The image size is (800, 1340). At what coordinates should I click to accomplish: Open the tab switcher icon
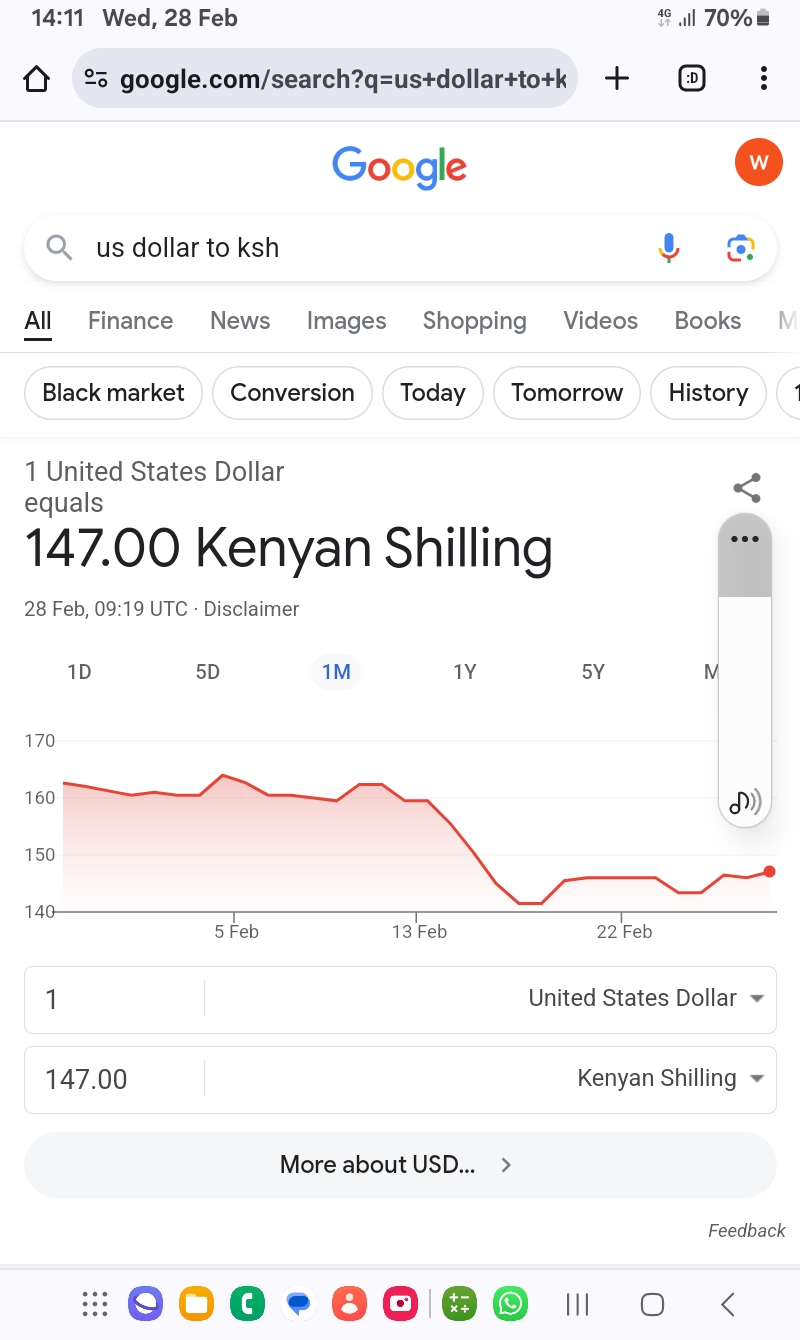tap(691, 78)
